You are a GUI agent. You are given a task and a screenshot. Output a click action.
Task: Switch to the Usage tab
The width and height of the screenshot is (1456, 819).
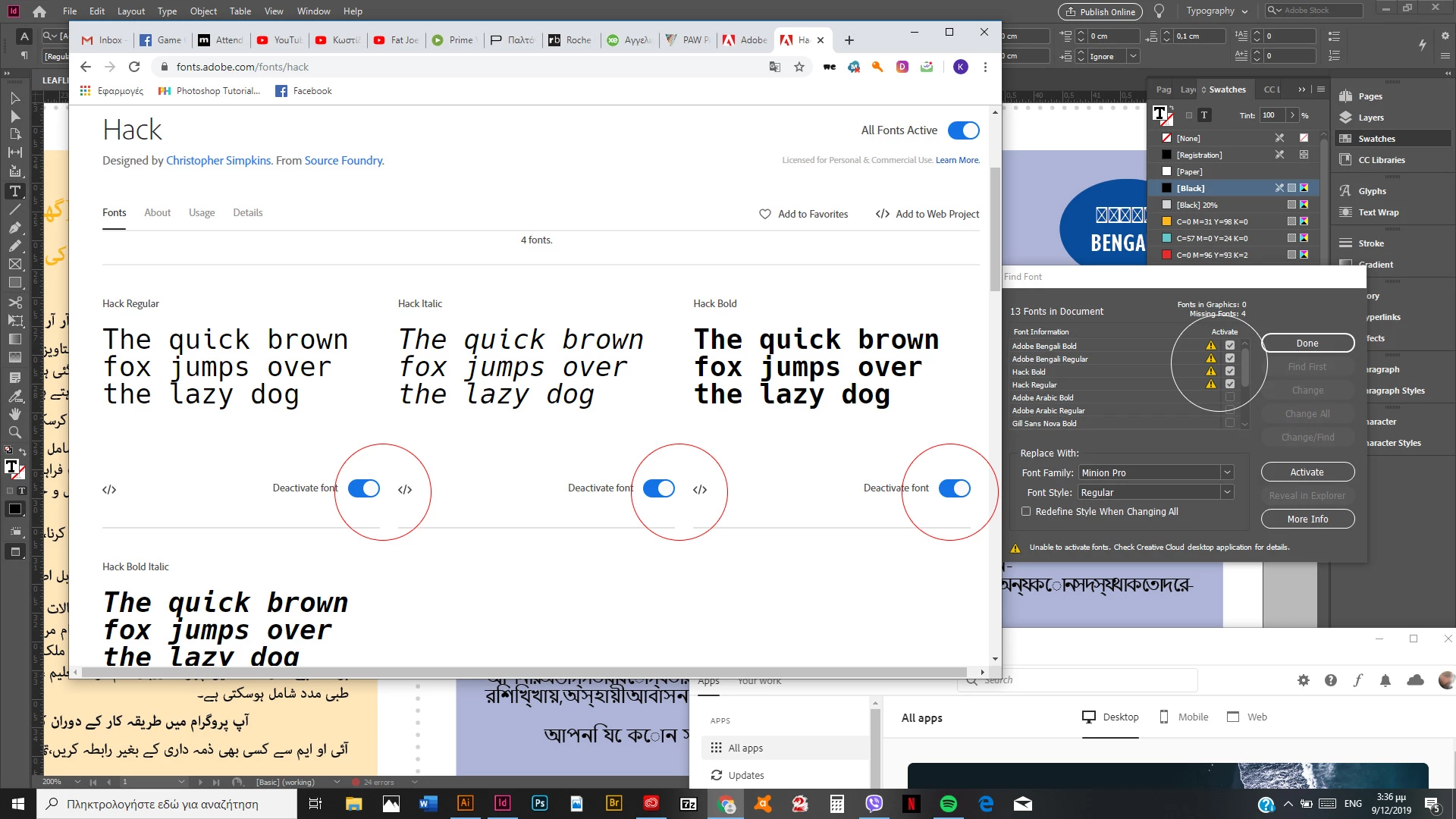coord(202,213)
